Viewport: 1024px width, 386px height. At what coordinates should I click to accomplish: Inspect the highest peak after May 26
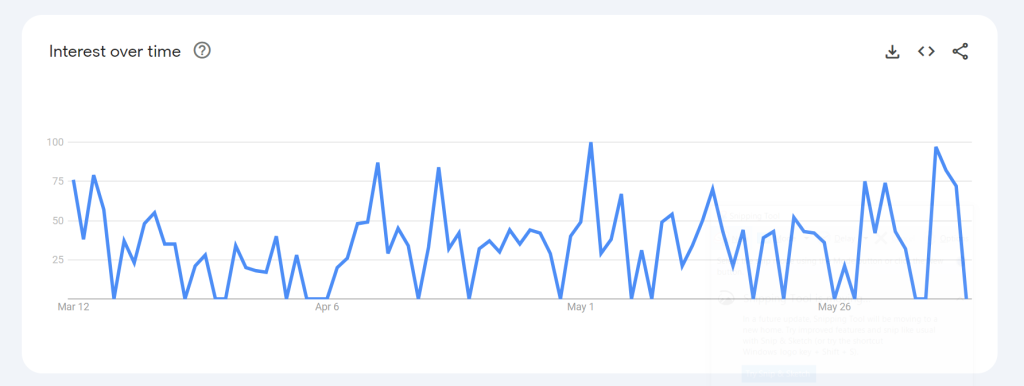(936, 147)
